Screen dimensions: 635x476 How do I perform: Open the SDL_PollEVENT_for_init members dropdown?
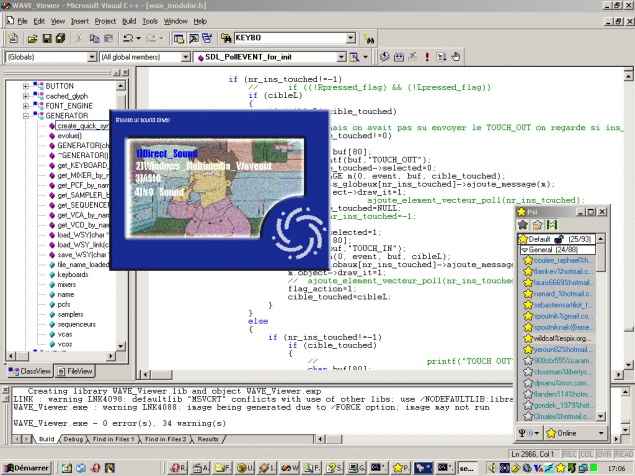[x=343, y=57]
